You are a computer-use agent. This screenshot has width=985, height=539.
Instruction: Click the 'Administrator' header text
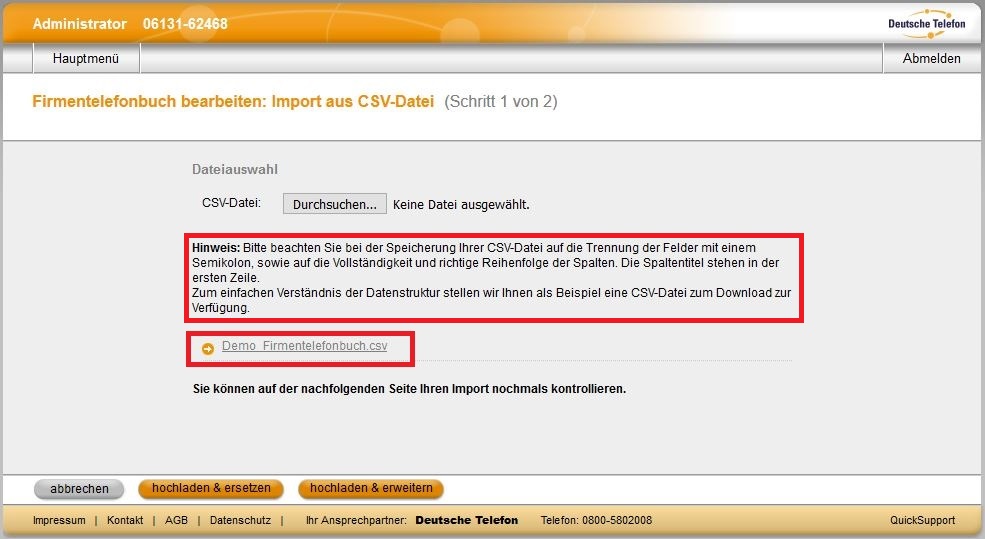pyautogui.click(x=80, y=24)
